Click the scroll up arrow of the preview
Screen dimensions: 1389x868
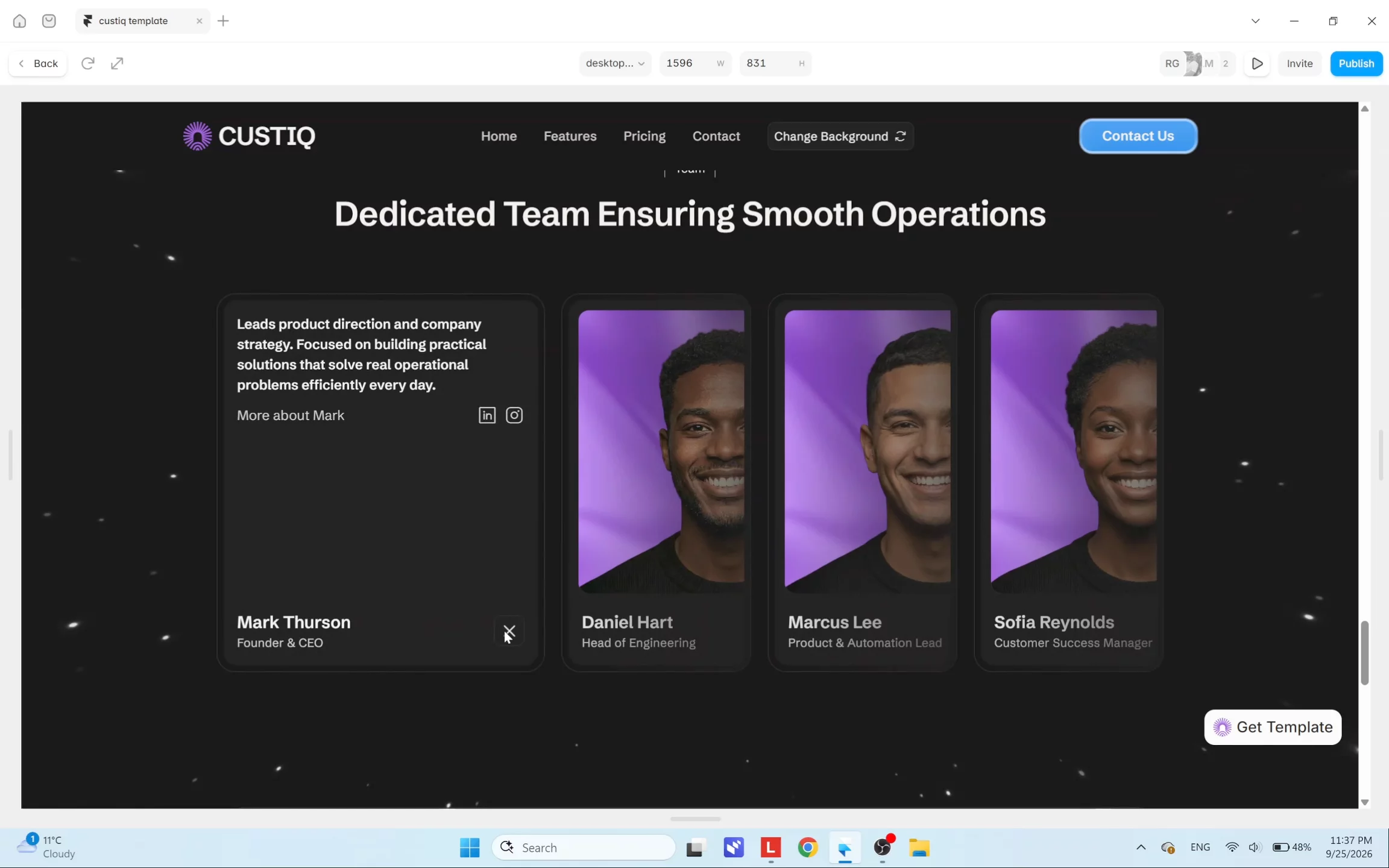[x=1365, y=108]
